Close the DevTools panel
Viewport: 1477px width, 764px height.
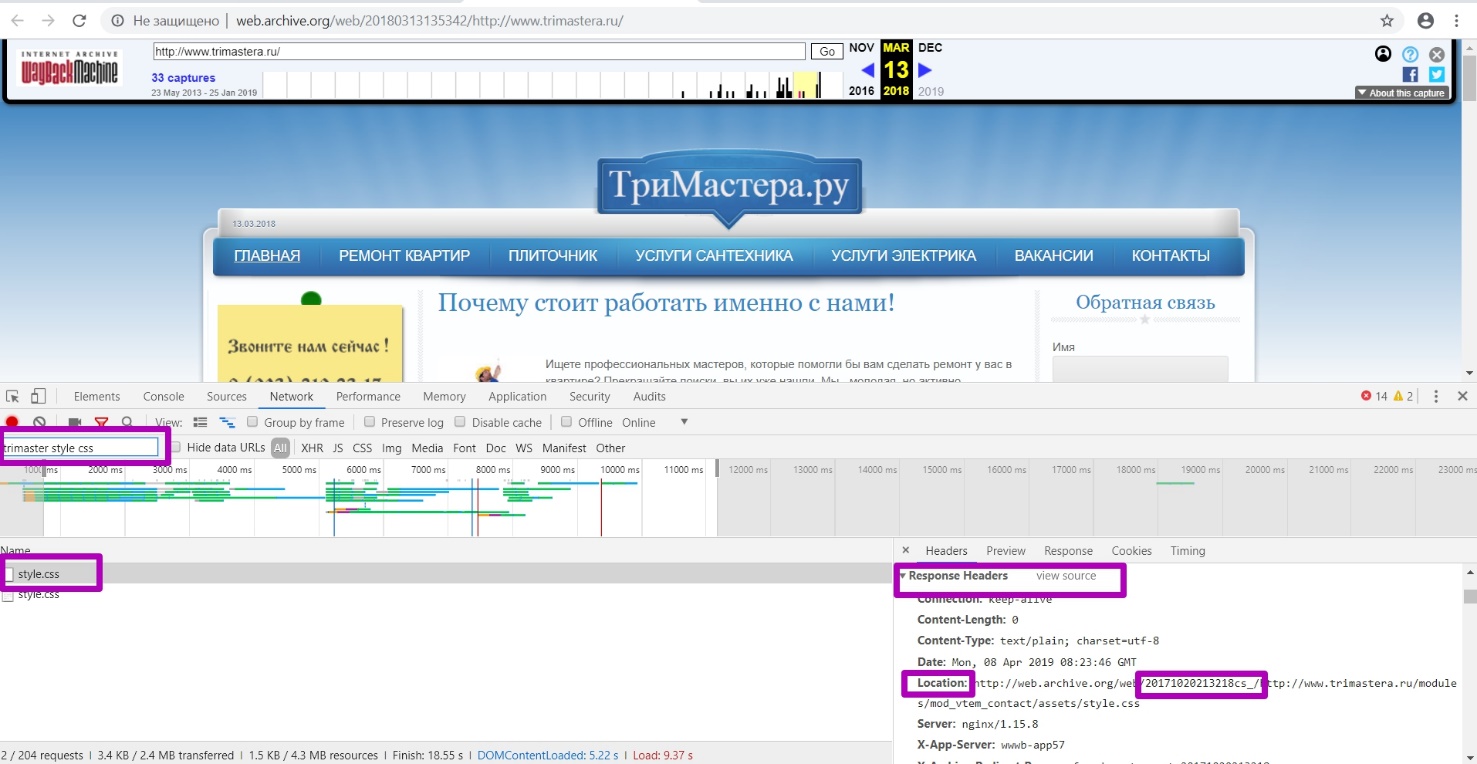click(1462, 396)
